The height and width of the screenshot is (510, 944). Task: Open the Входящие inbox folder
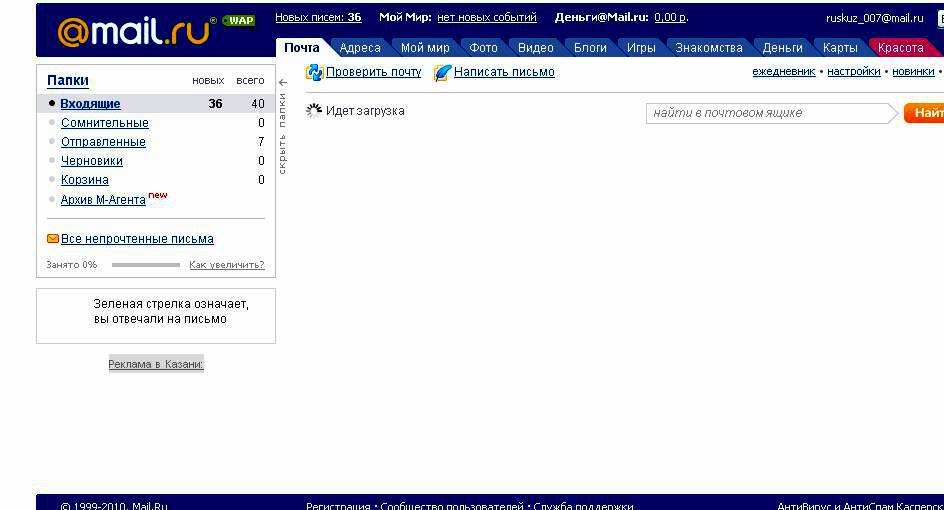90,104
